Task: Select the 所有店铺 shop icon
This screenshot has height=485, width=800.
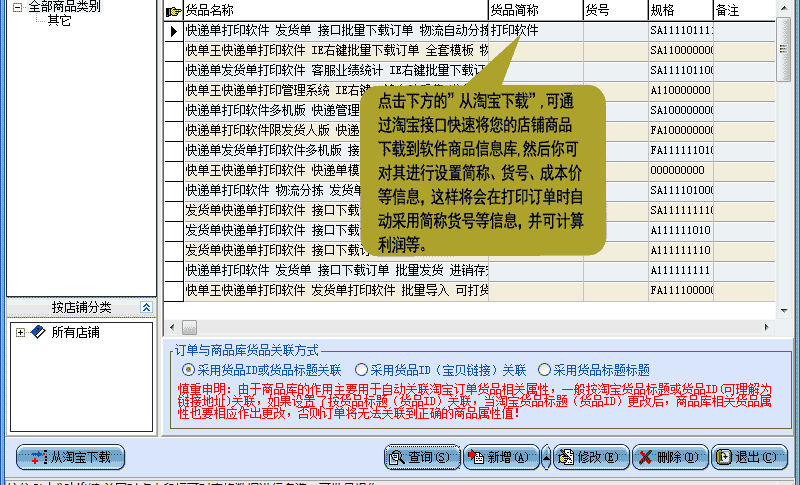Action: [38, 332]
